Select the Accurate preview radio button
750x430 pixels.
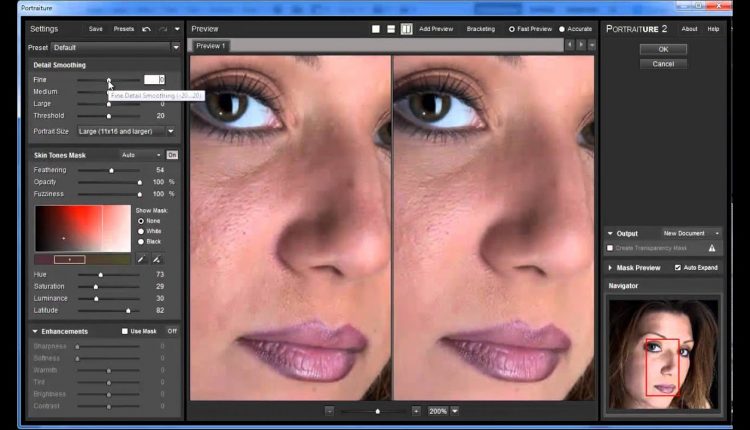pos(561,29)
